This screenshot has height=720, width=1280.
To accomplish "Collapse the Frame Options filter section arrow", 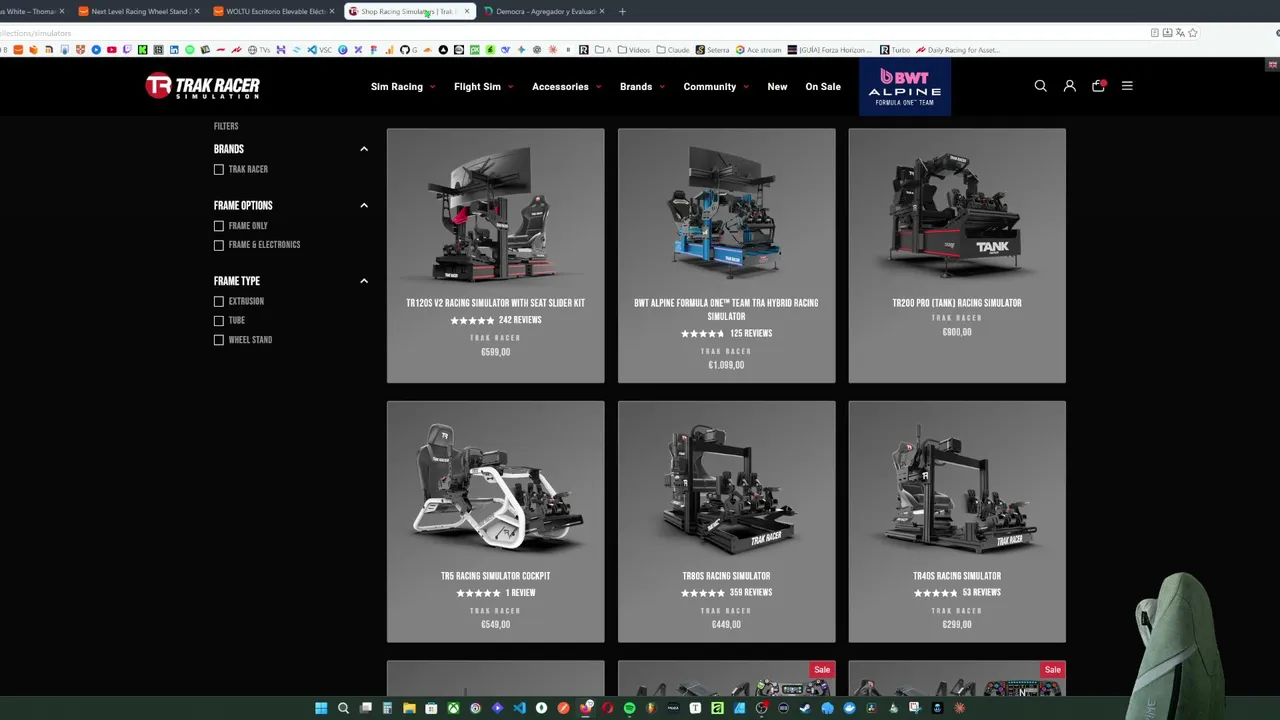I will point(364,205).
